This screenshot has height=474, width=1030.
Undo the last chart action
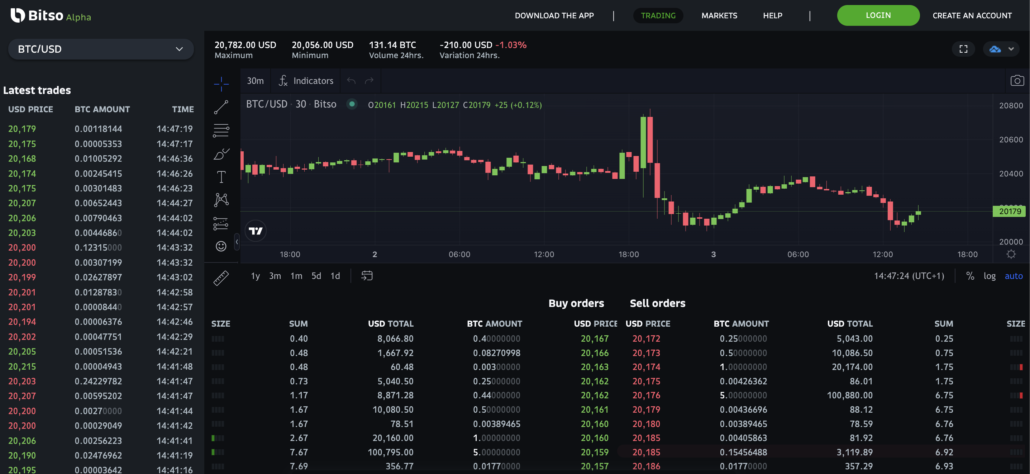[x=351, y=81]
